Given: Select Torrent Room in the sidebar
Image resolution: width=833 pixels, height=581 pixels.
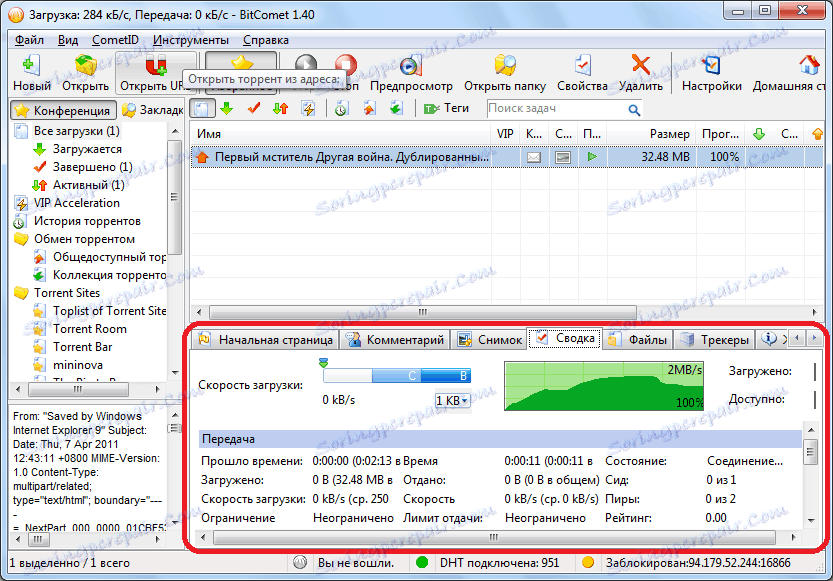Looking at the screenshot, I should (x=90, y=329).
